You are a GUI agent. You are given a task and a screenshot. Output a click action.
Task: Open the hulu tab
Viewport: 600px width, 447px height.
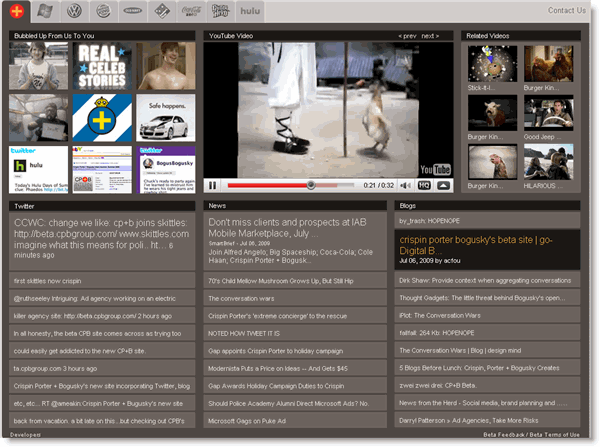pyautogui.click(x=250, y=11)
